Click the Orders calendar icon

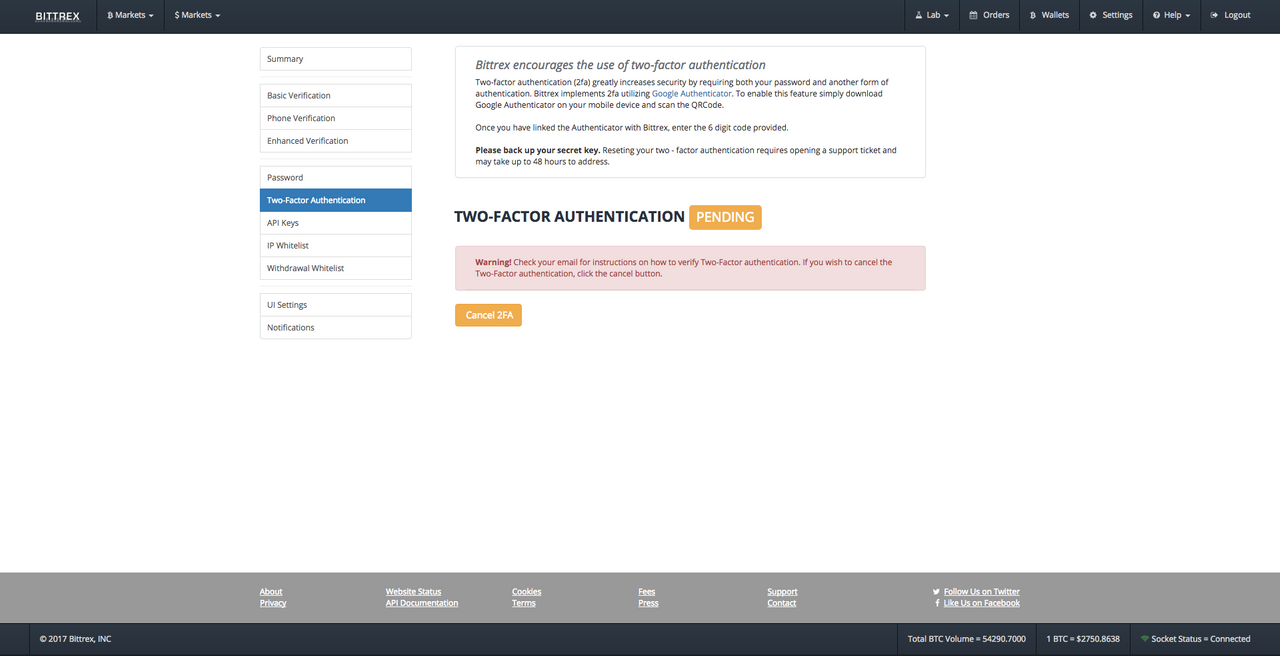tap(974, 16)
